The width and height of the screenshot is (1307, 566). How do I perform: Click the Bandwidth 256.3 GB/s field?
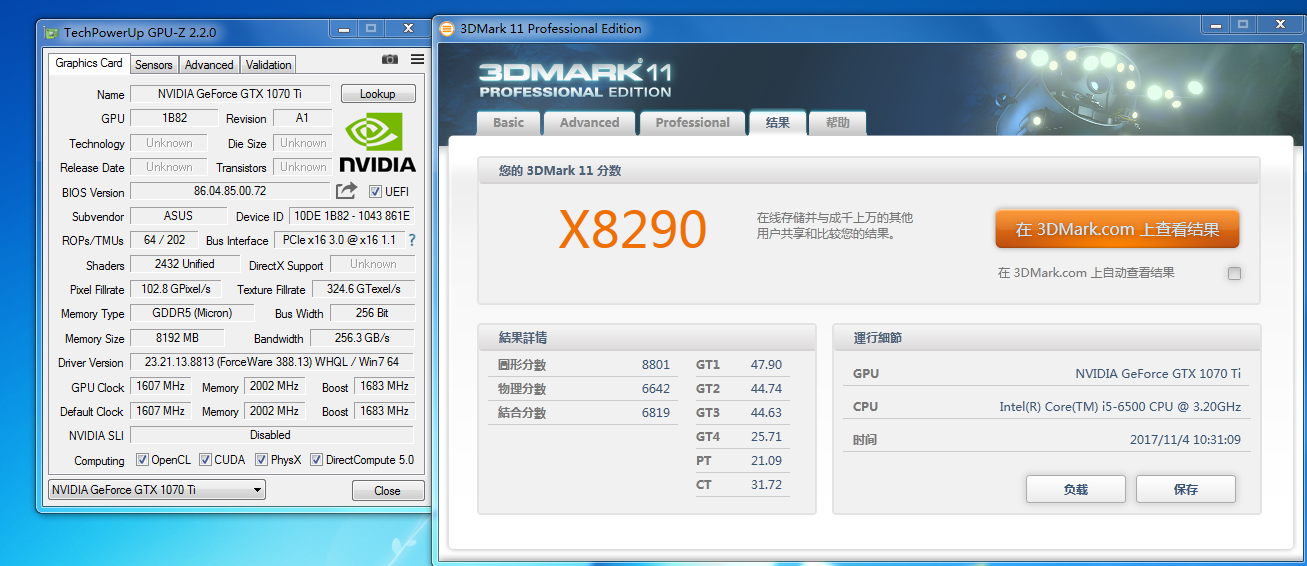point(361,338)
